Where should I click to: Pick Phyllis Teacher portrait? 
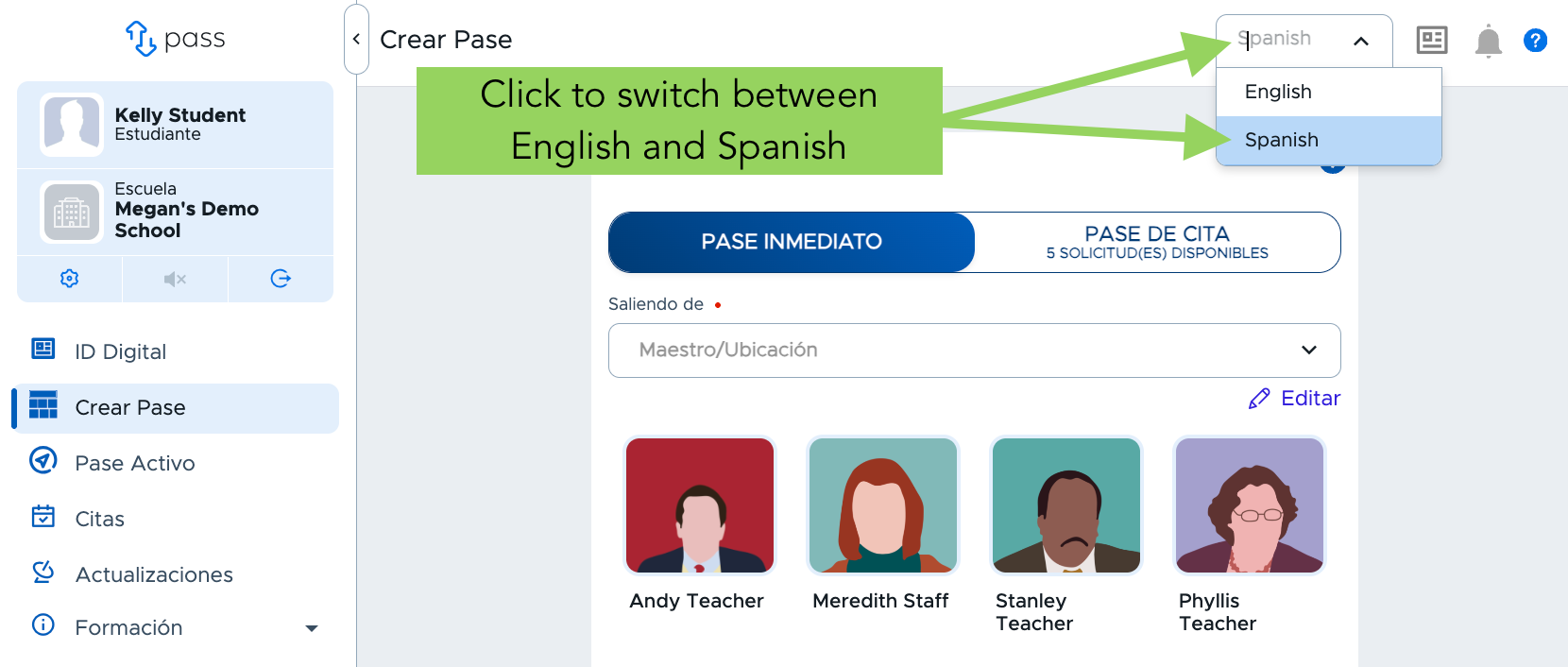(1250, 505)
